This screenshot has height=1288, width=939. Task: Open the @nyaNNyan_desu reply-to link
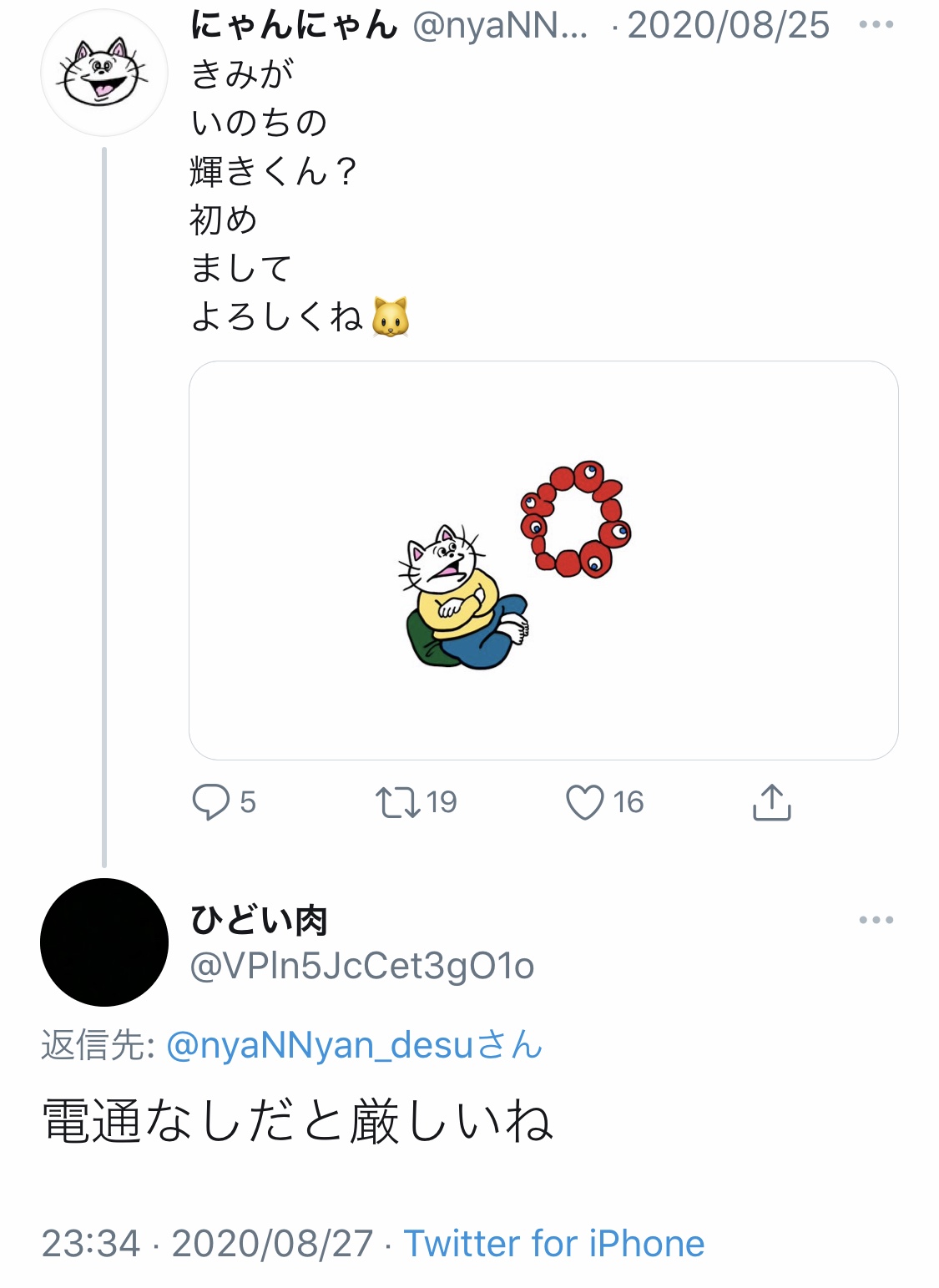tap(355, 1045)
